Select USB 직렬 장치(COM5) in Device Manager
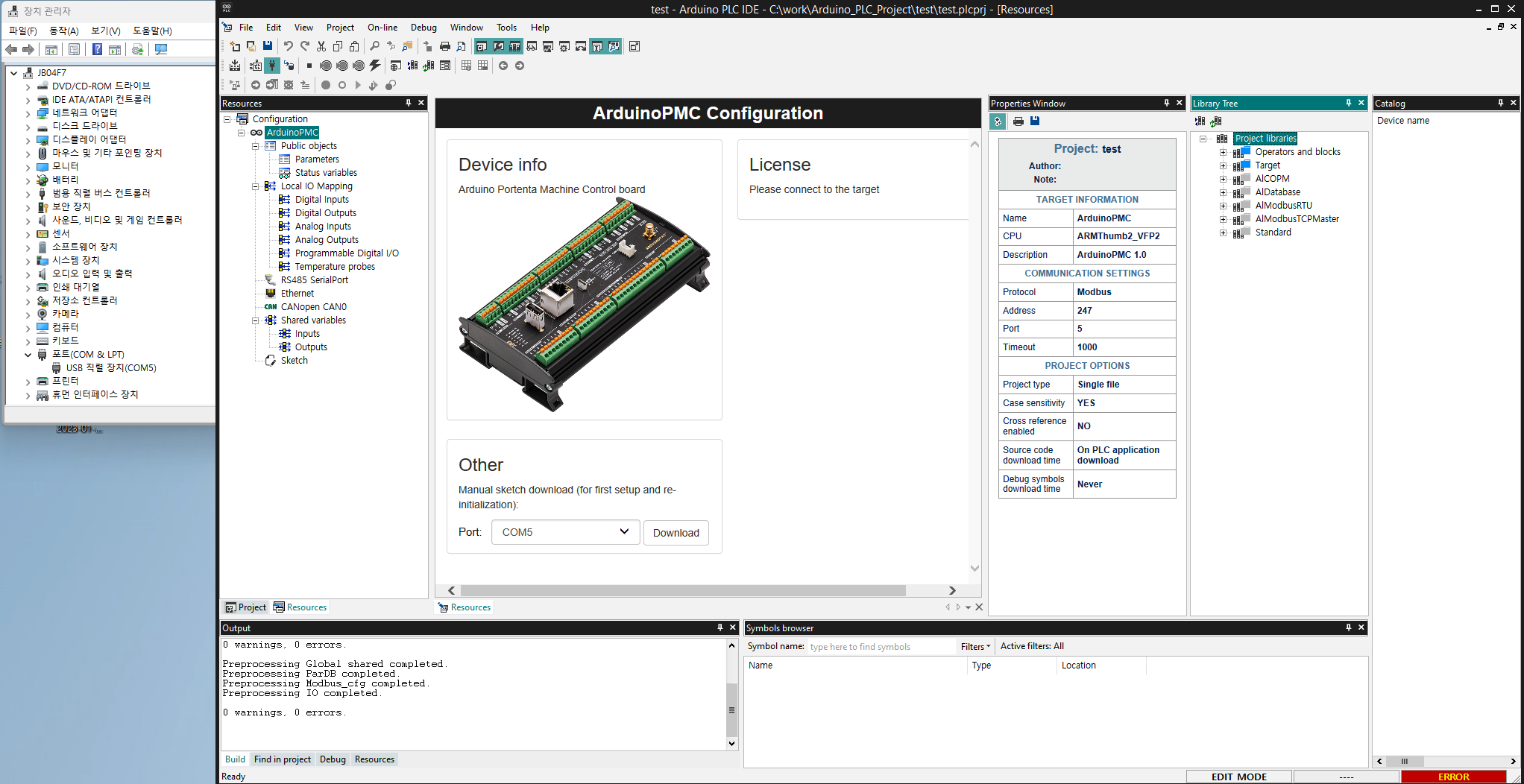The image size is (1524, 784). click(x=111, y=368)
